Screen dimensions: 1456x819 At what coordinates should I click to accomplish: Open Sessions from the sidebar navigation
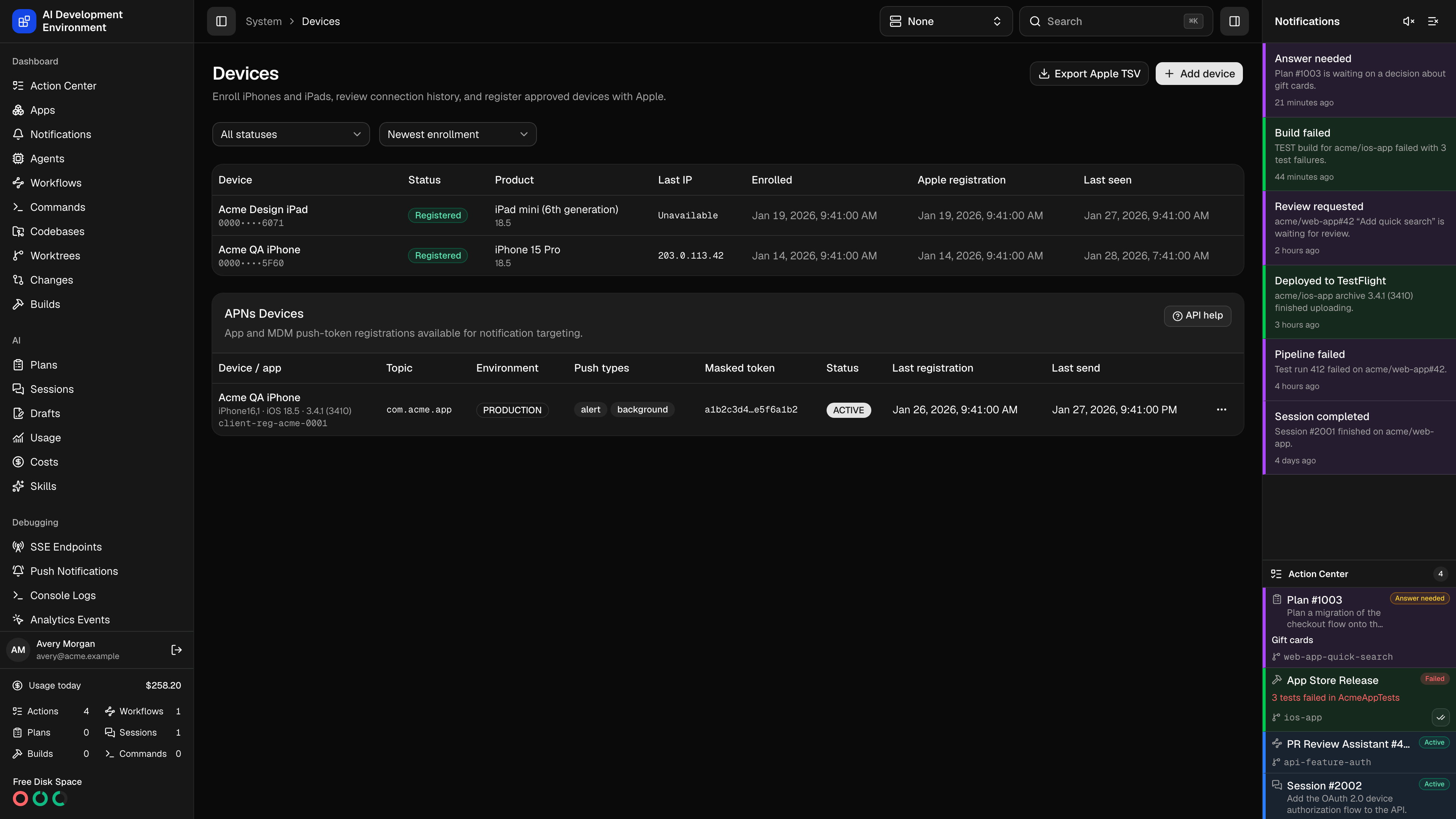97,389
